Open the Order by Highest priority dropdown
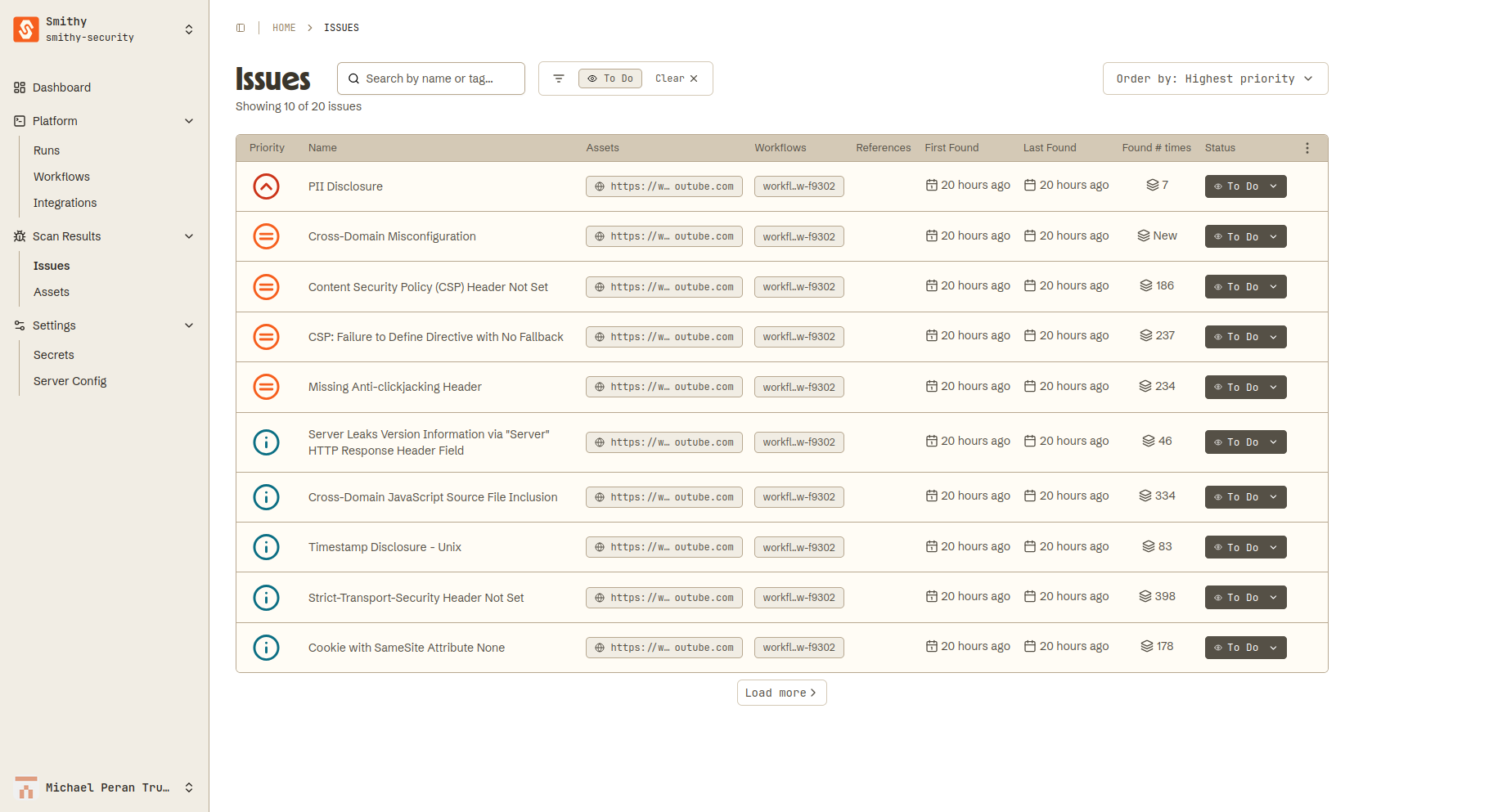The image size is (1489, 812). [x=1215, y=79]
